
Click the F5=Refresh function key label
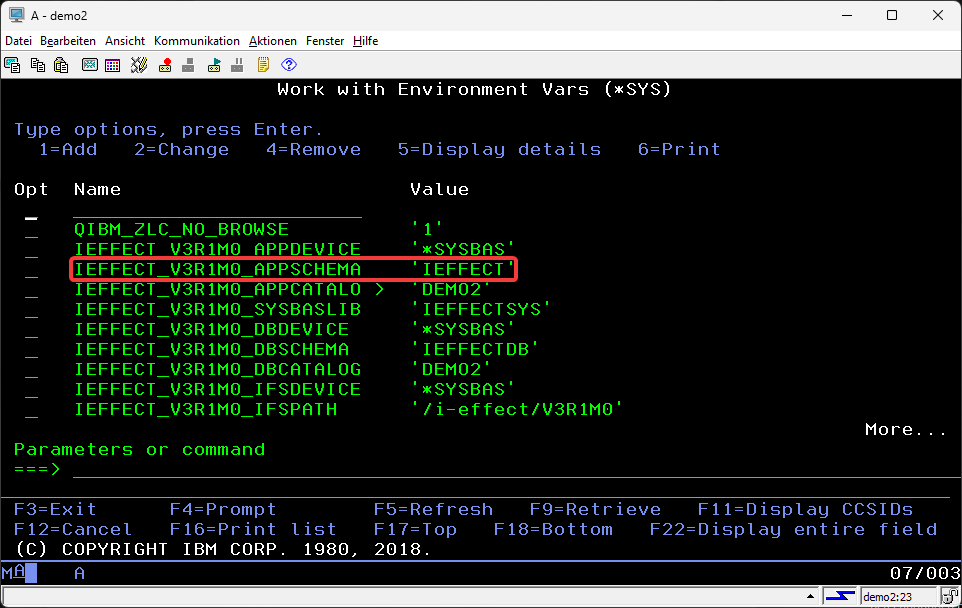[433, 509]
